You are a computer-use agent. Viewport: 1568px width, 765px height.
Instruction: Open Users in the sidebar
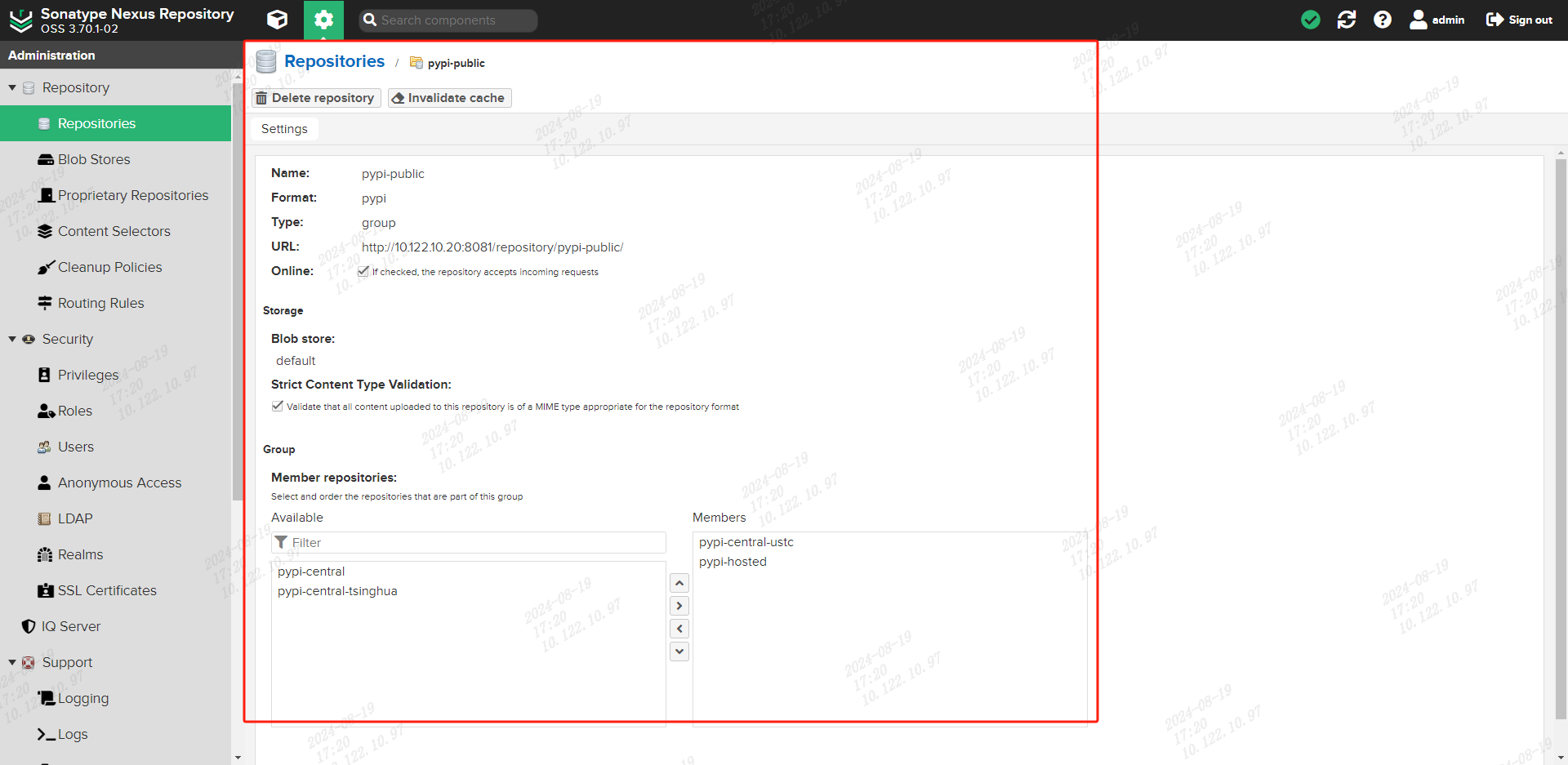(115, 447)
